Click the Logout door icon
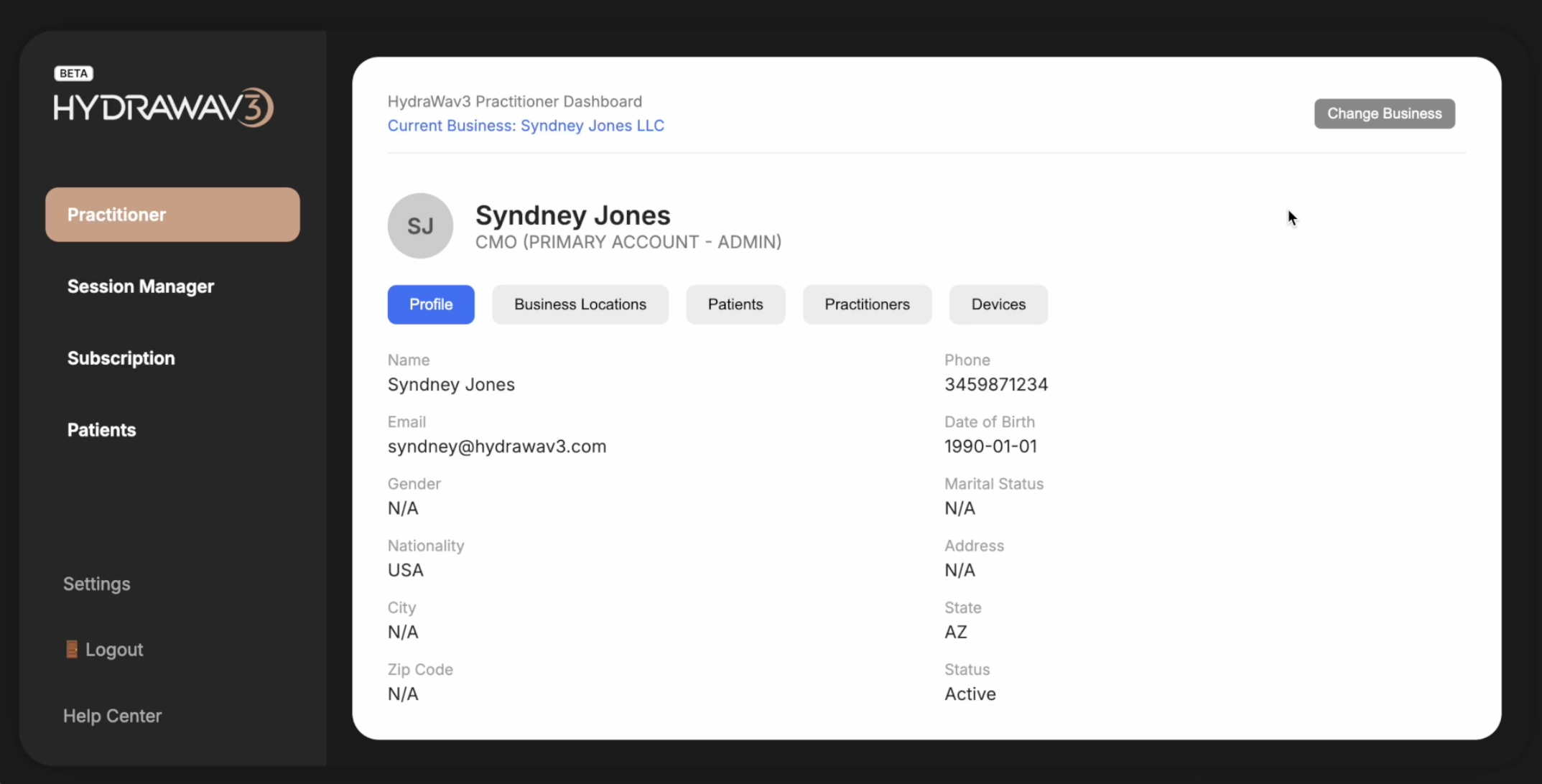The width and height of the screenshot is (1542, 784). [x=72, y=649]
